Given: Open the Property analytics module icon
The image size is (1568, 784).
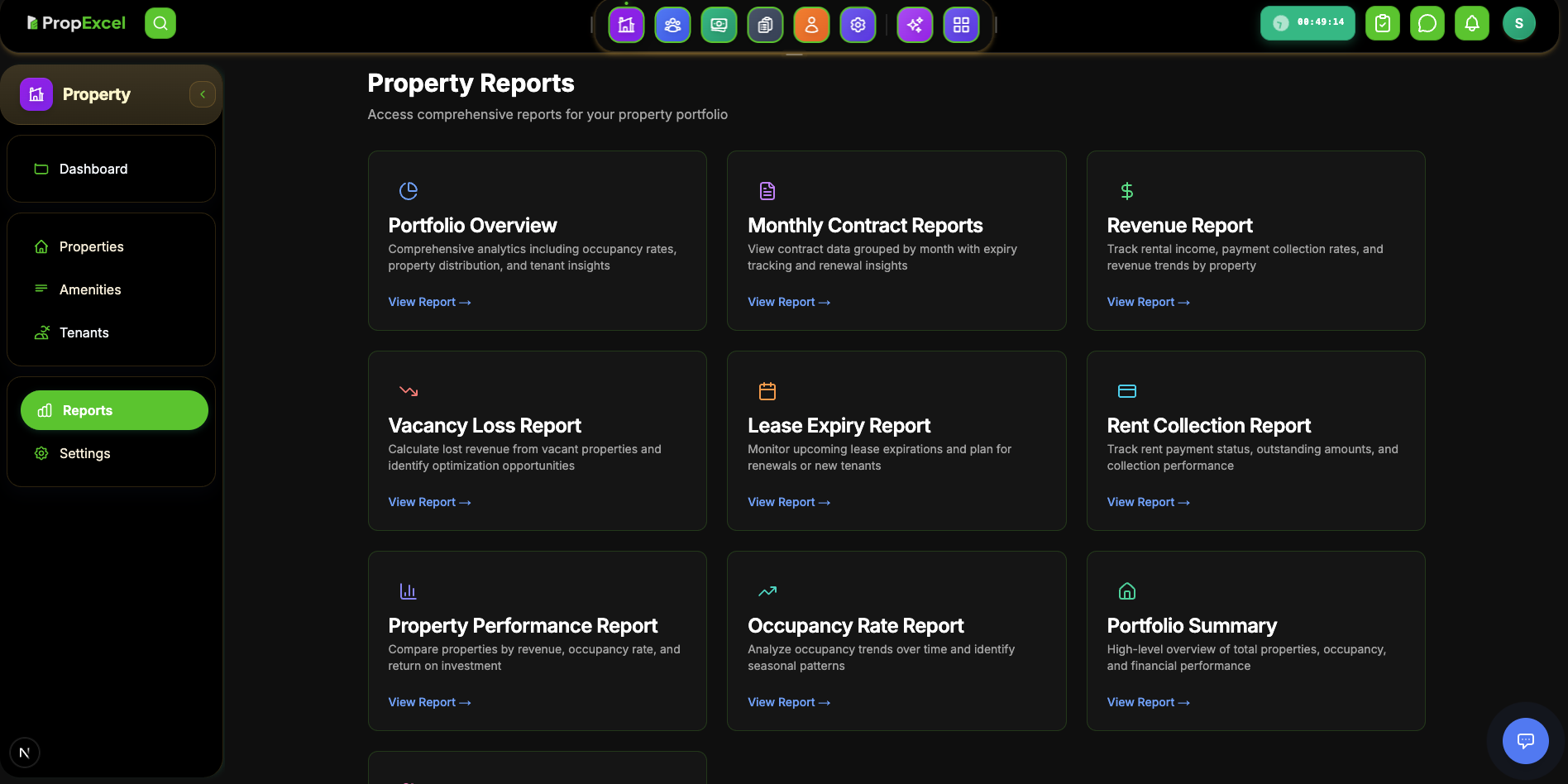Looking at the screenshot, I should point(627,24).
